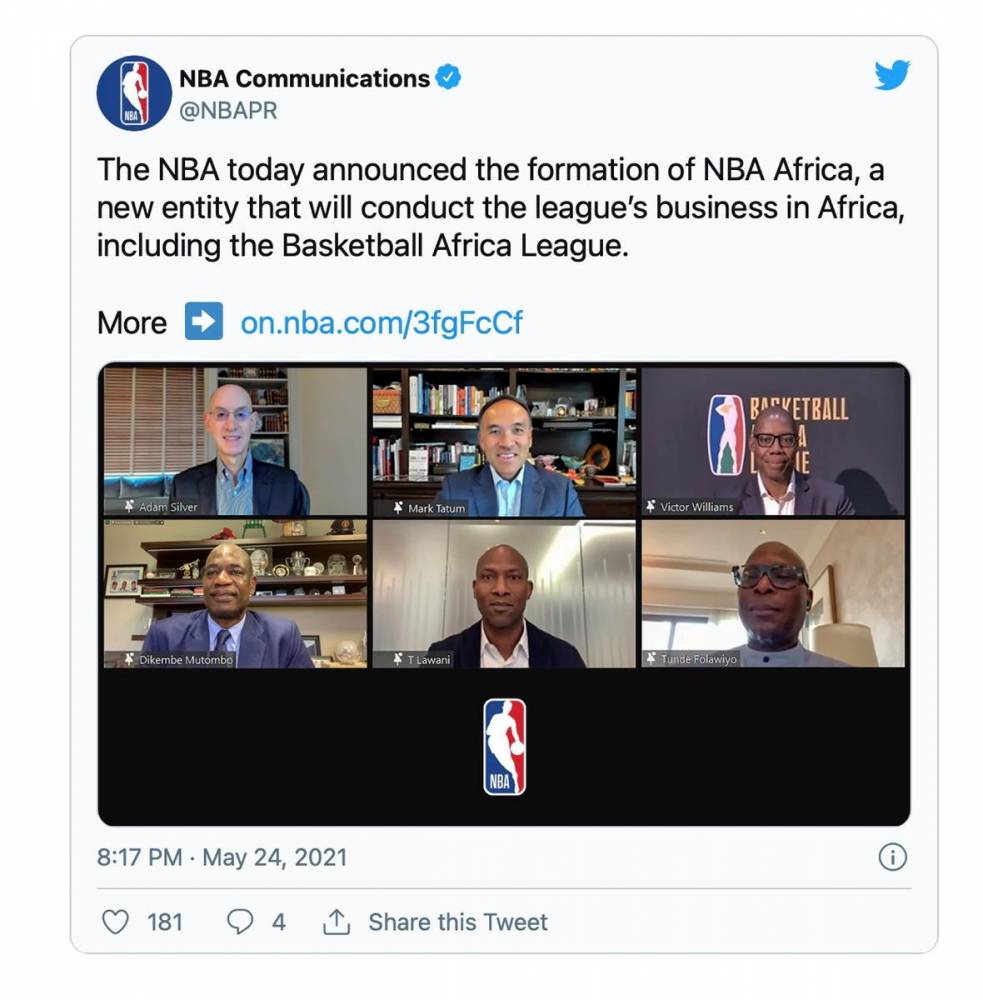Click the blue verified badge
The width and height of the screenshot is (983, 1000).
[x=448, y=77]
